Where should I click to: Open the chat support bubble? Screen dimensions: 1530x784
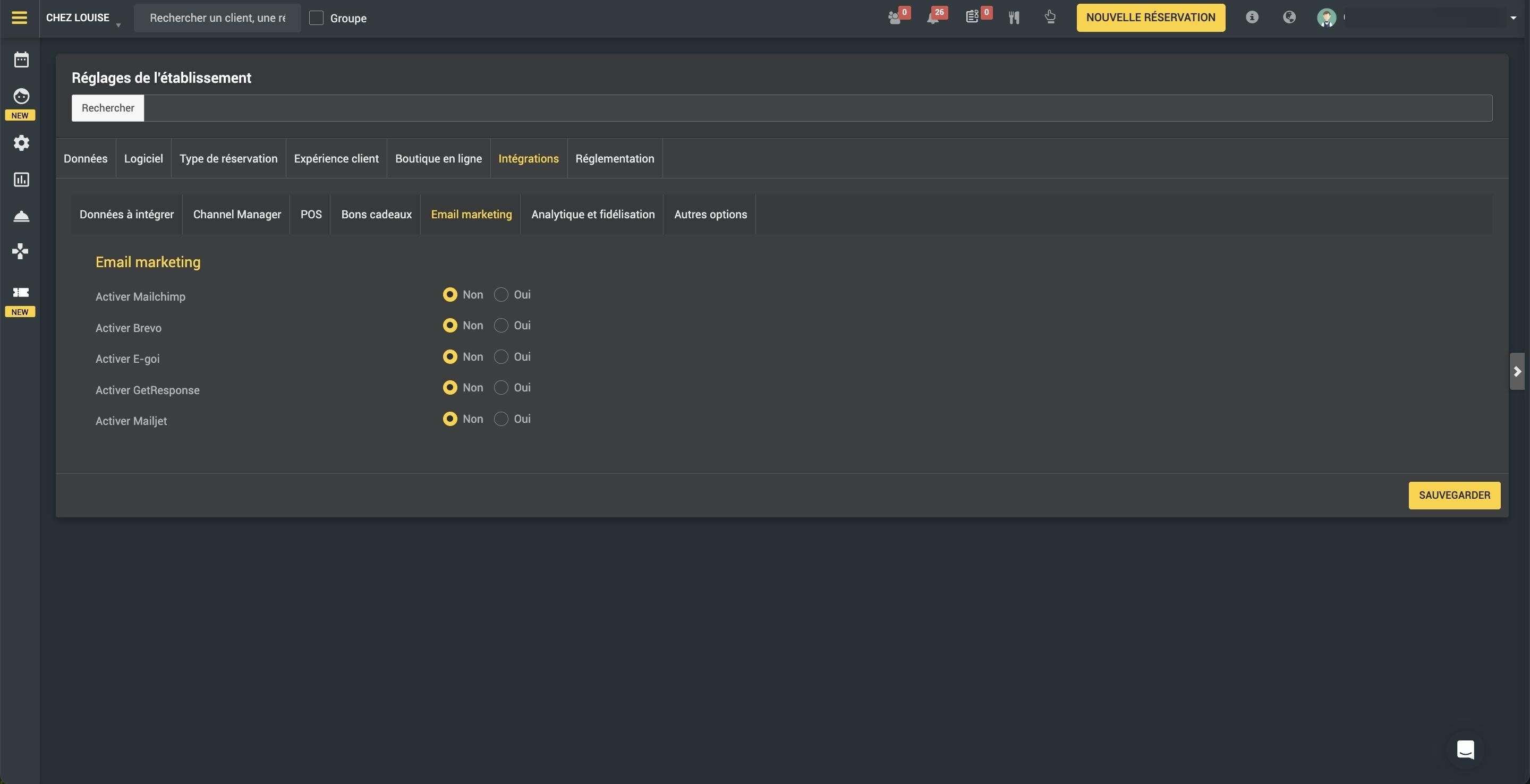(x=1465, y=749)
